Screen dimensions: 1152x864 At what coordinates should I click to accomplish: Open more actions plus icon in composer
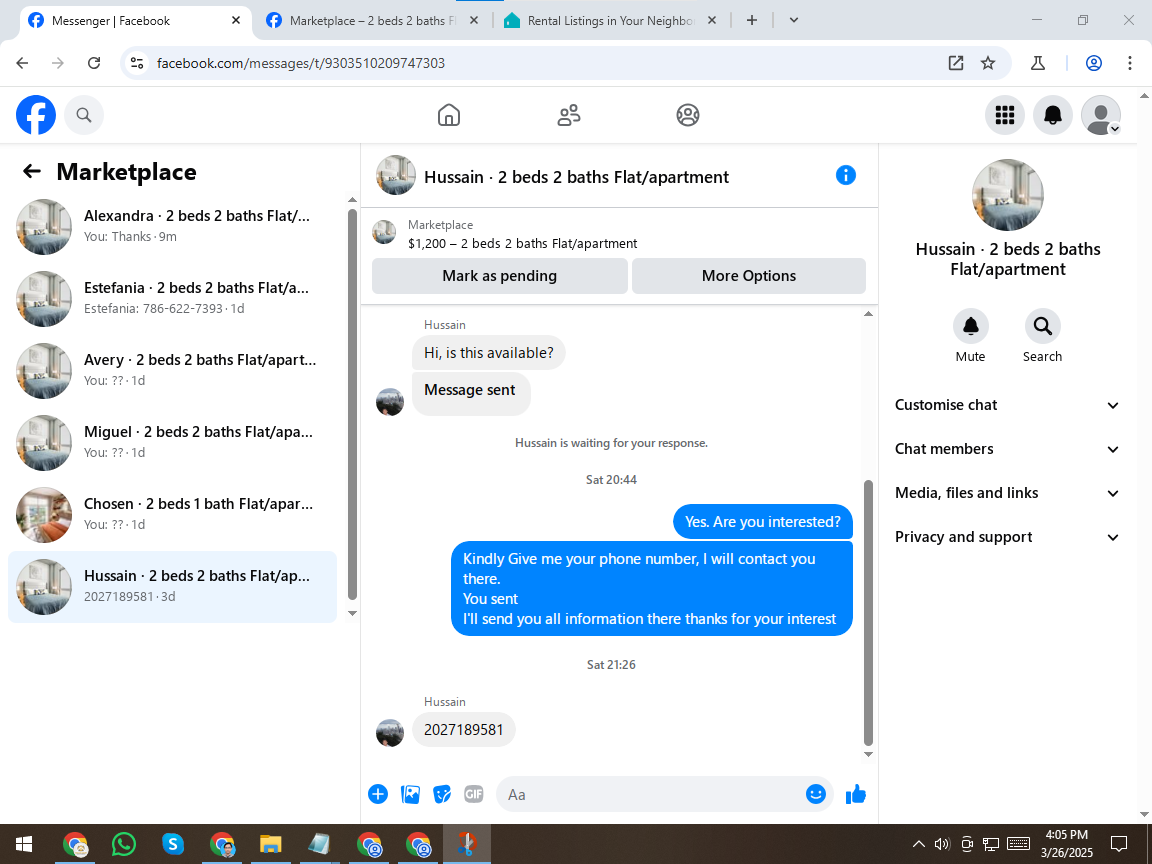[x=378, y=794]
